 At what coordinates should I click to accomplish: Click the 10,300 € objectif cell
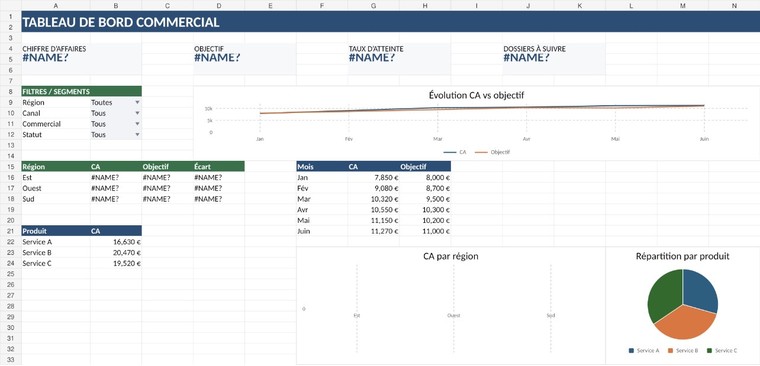[x=425, y=210]
